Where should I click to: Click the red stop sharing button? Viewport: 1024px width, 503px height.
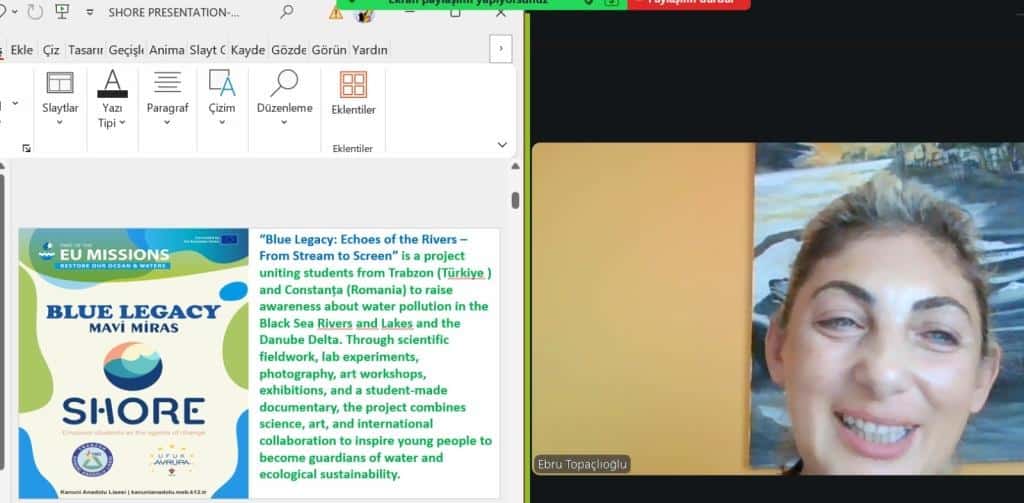pyautogui.click(x=689, y=4)
